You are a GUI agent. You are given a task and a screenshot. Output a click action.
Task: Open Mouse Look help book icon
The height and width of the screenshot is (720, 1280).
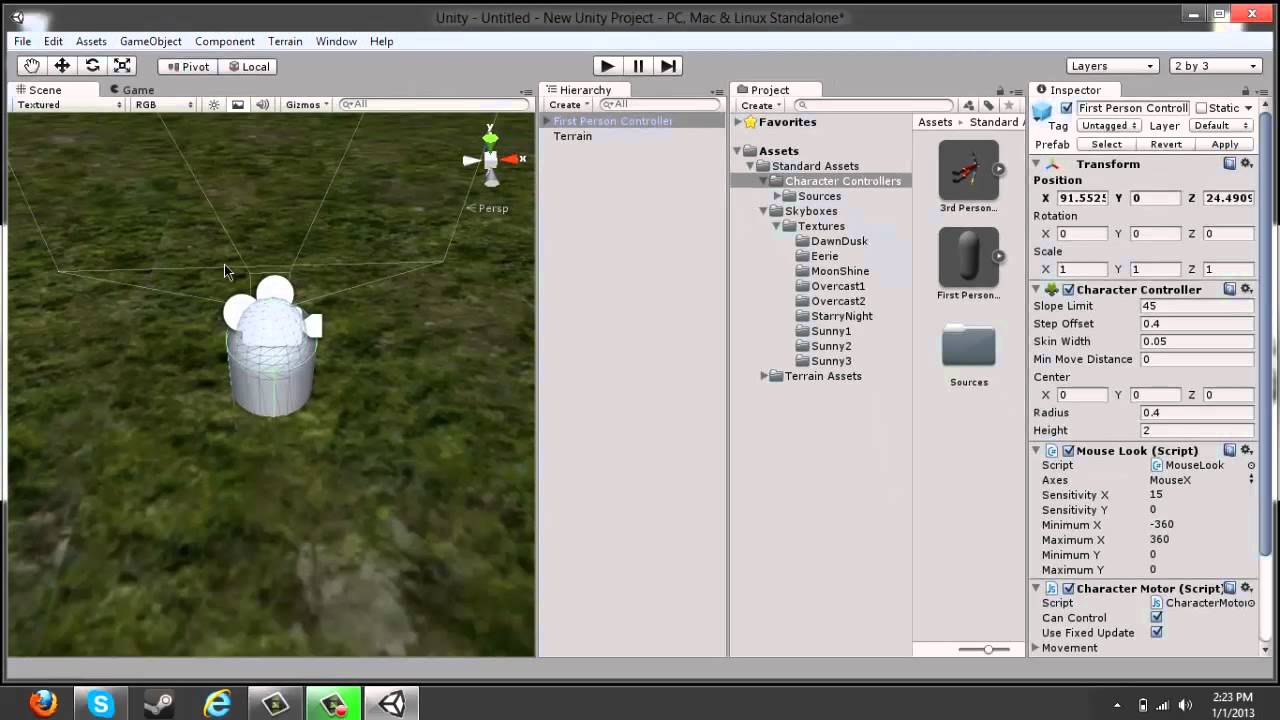1230,450
